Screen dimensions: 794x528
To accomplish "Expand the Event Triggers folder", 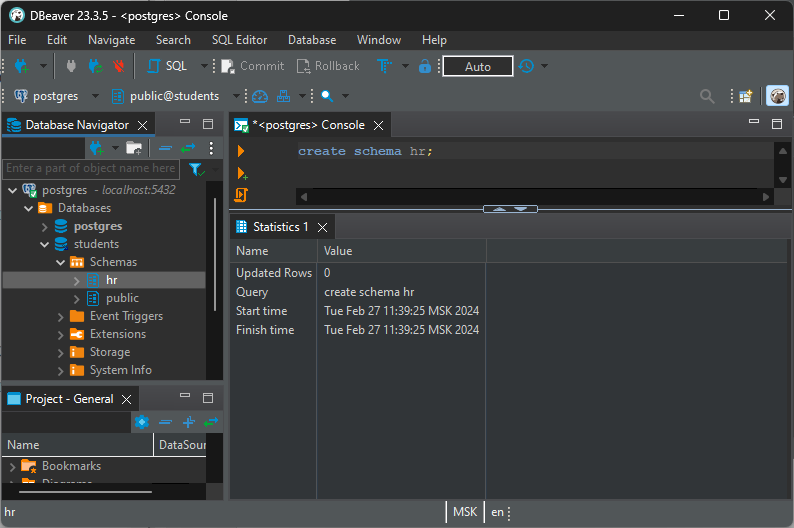I will pos(60,317).
